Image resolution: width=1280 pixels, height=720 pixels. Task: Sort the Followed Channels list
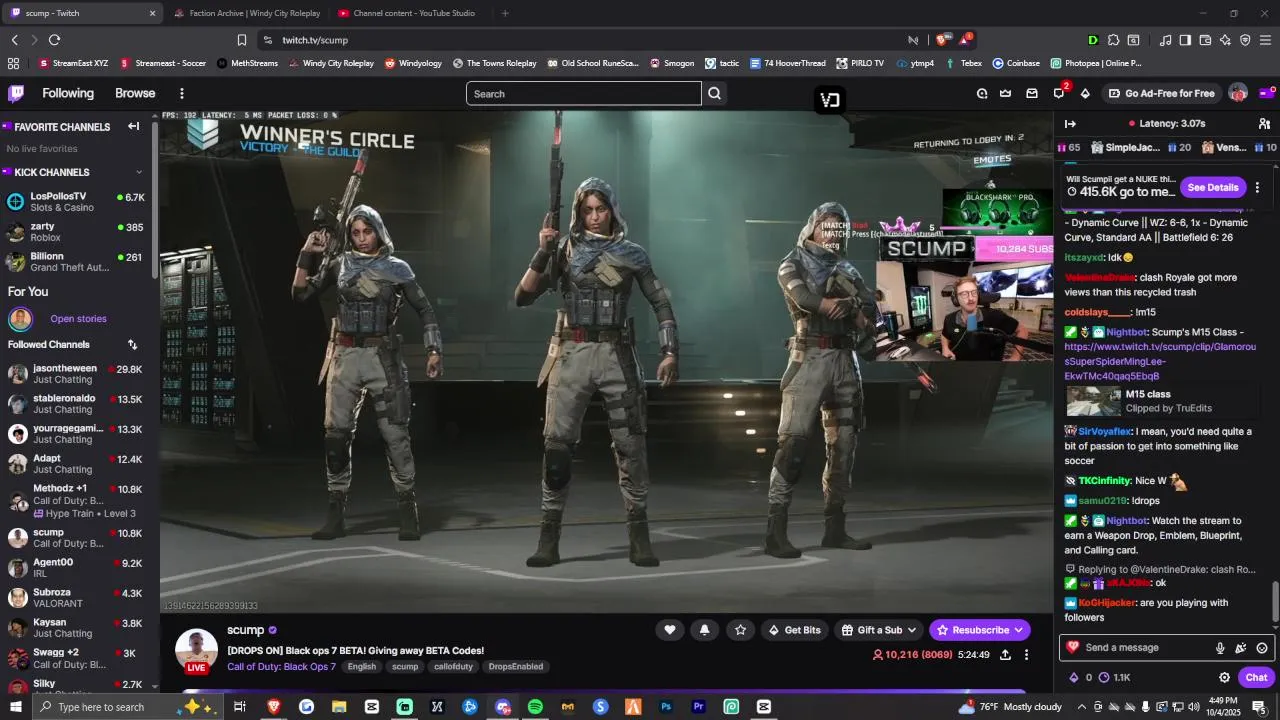pyautogui.click(x=132, y=344)
